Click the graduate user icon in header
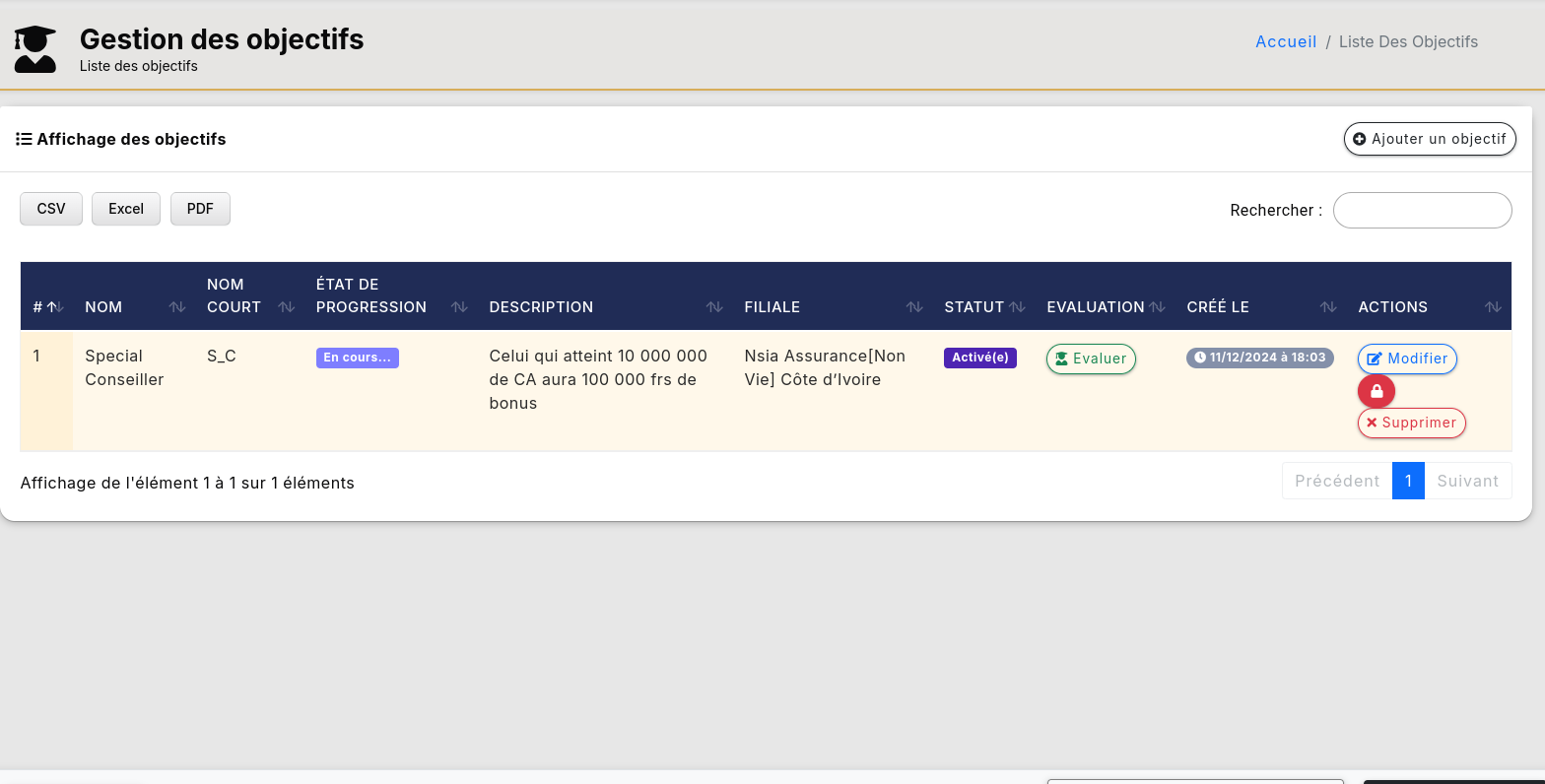 [35, 49]
